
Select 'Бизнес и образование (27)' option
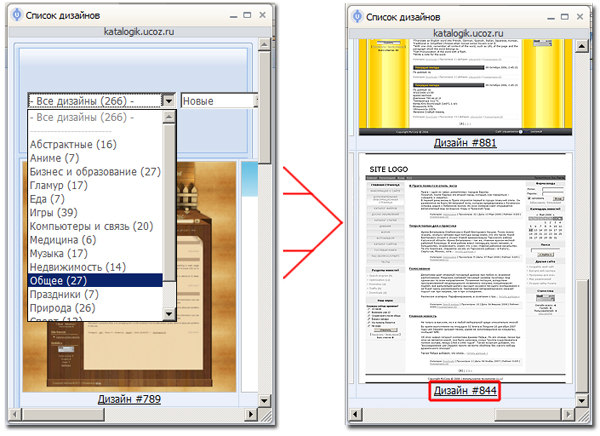(95, 172)
